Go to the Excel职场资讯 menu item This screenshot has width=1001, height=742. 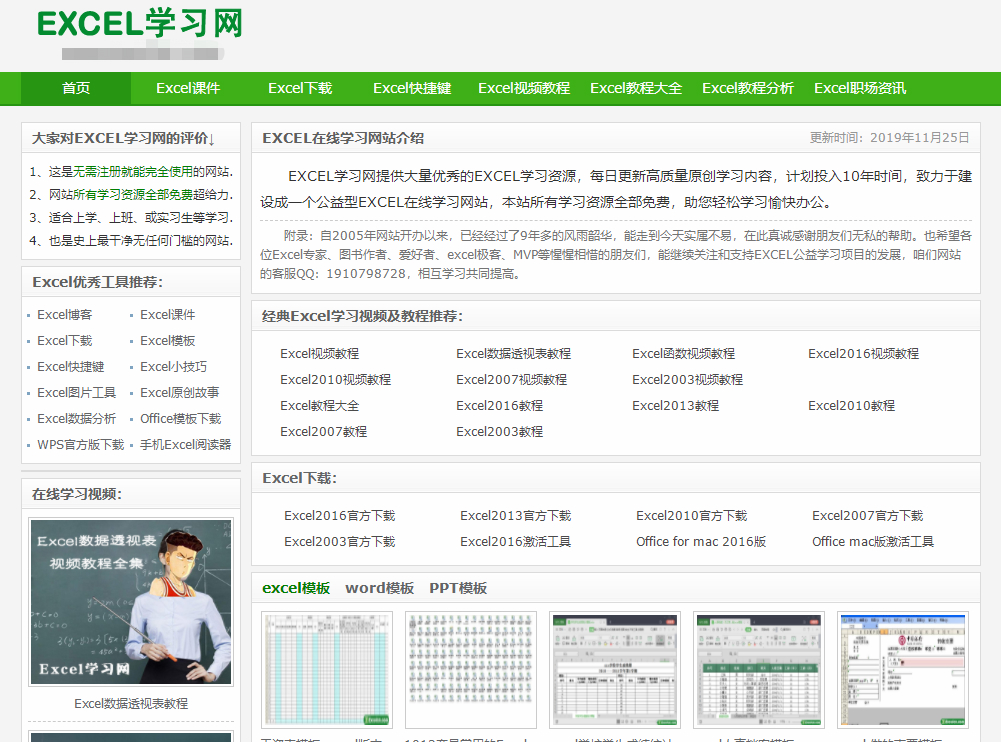pyautogui.click(x=860, y=88)
